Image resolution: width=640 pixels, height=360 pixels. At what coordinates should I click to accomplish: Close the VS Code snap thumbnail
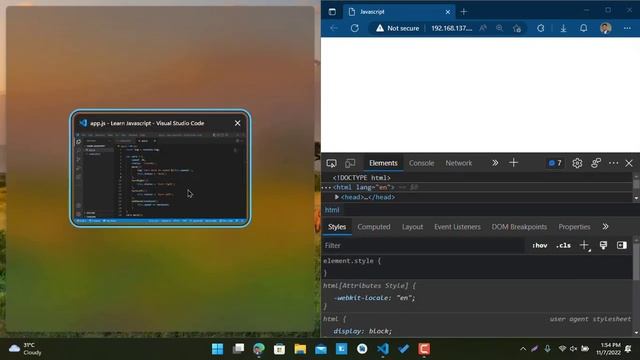click(237, 123)
